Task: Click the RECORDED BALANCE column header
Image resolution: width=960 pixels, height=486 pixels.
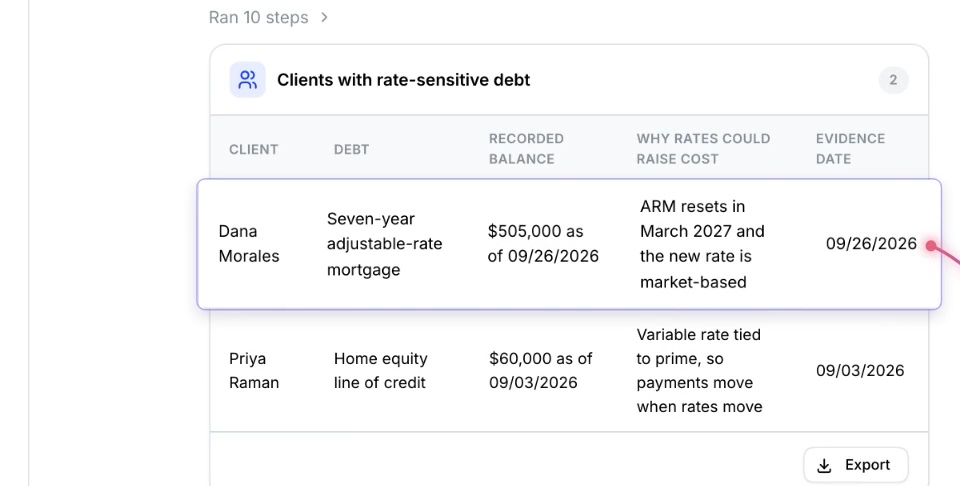Action: click(x=527, y=149)
